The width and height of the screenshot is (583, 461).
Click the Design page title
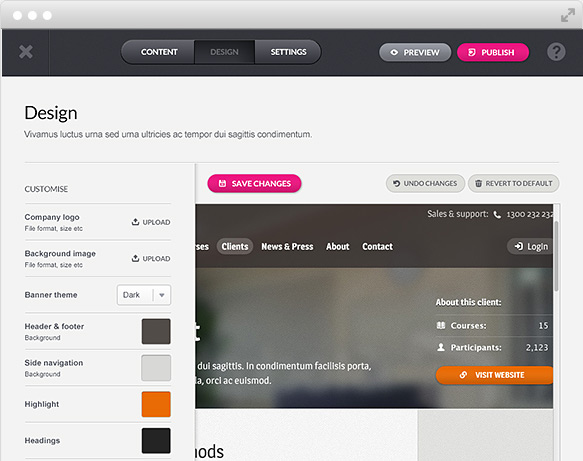[51, 113]
